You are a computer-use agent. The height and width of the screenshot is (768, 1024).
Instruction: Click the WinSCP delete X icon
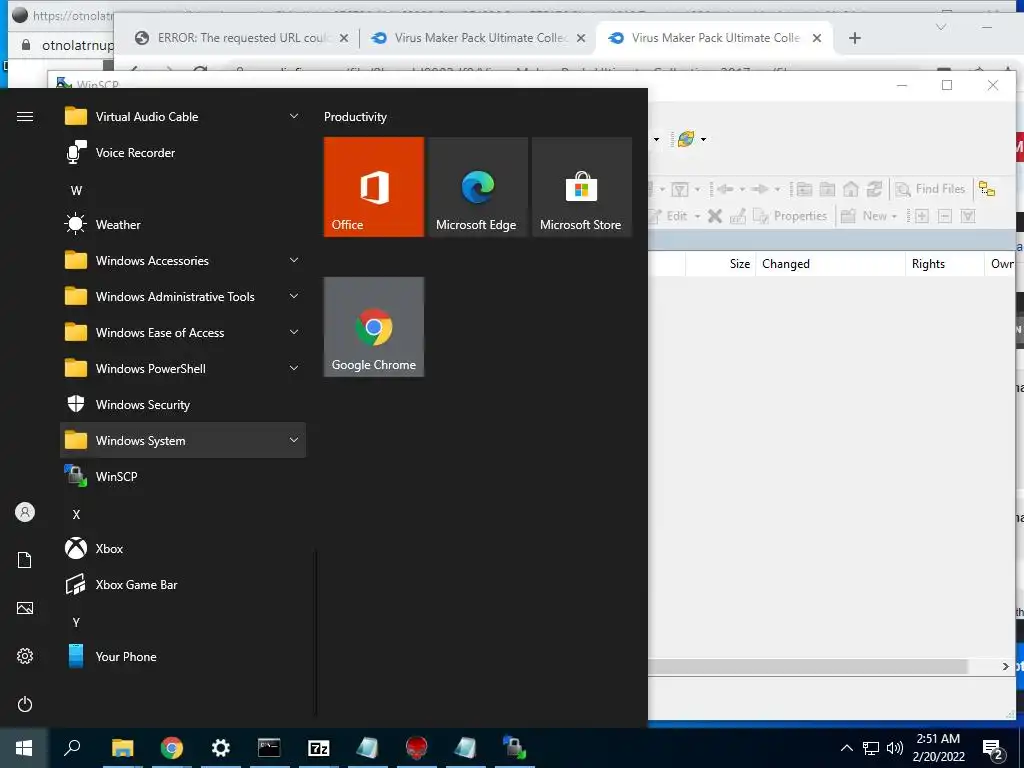714,216
